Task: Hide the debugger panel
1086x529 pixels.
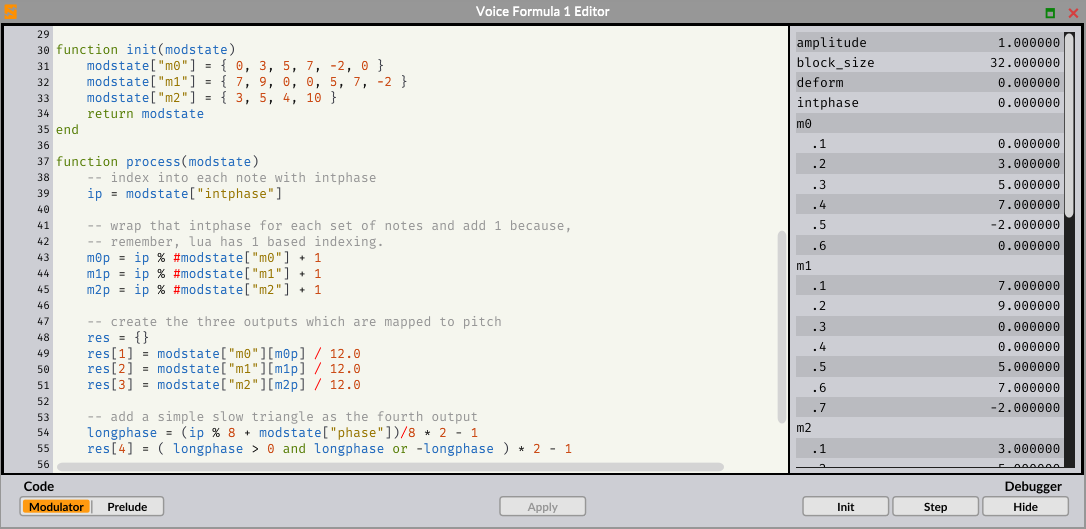Action: 1025,507
